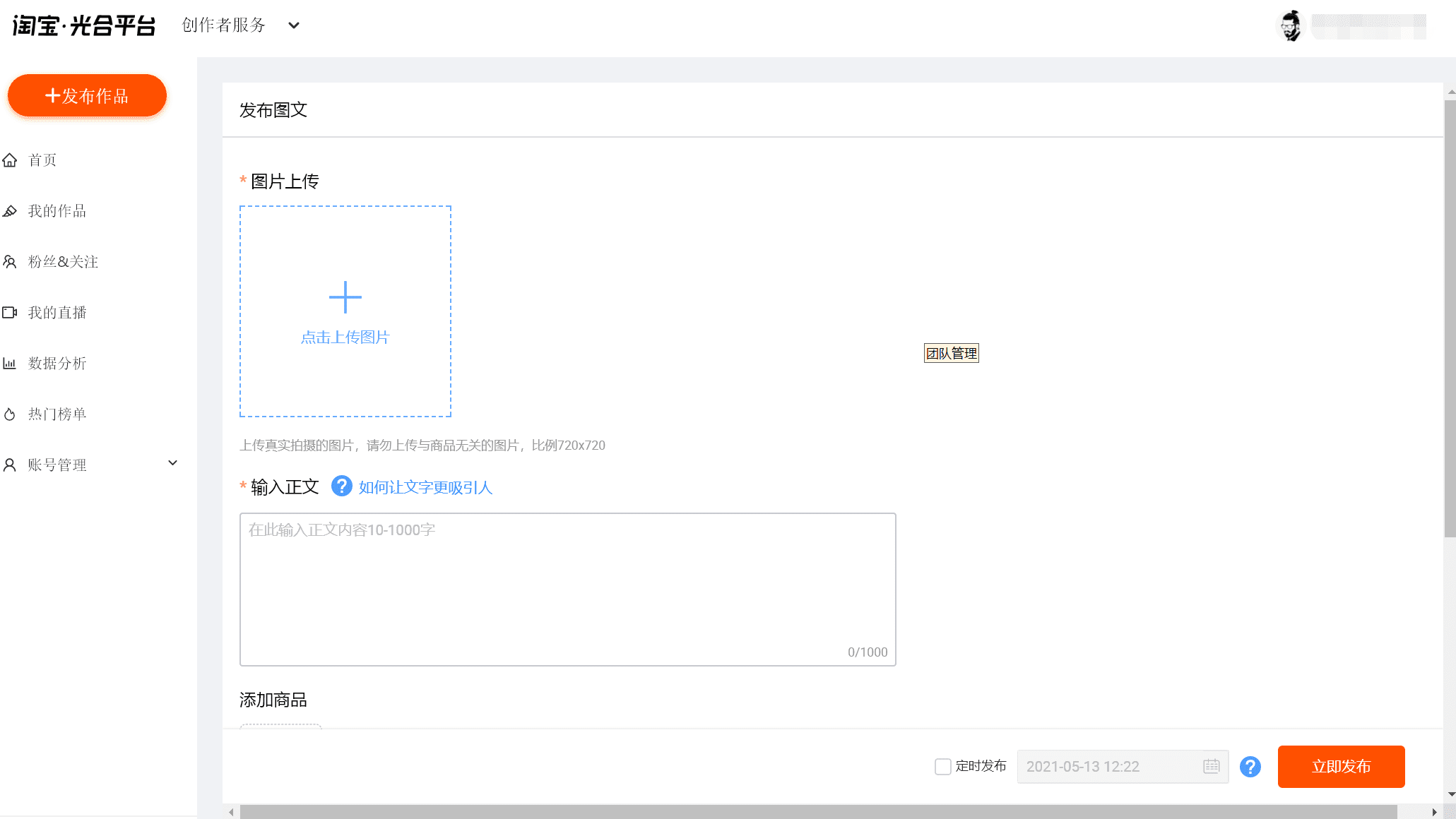
Task: Click the 淘宝·光合平台 logo
Action: [x=84, y=25]
